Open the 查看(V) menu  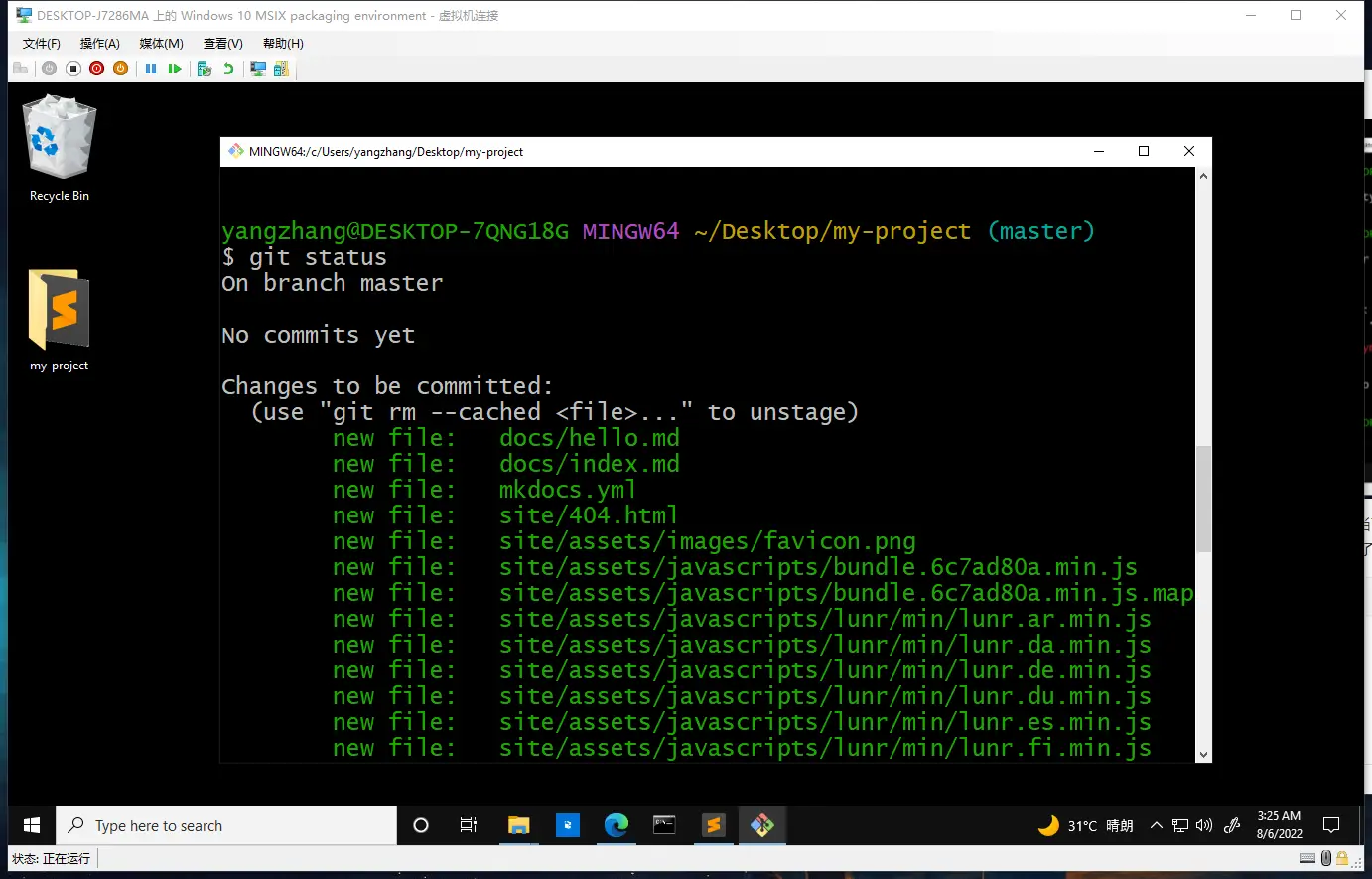222,44
